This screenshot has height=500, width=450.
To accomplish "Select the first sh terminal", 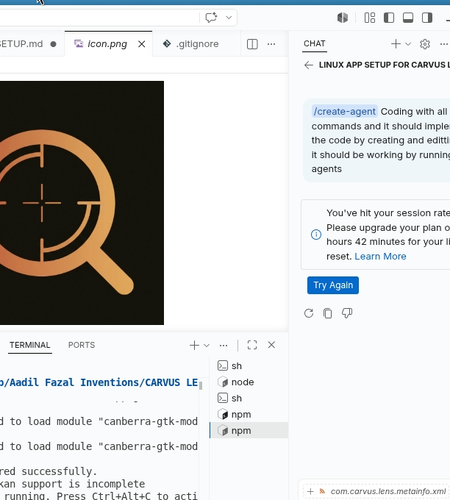I will (x=249, y=366).
